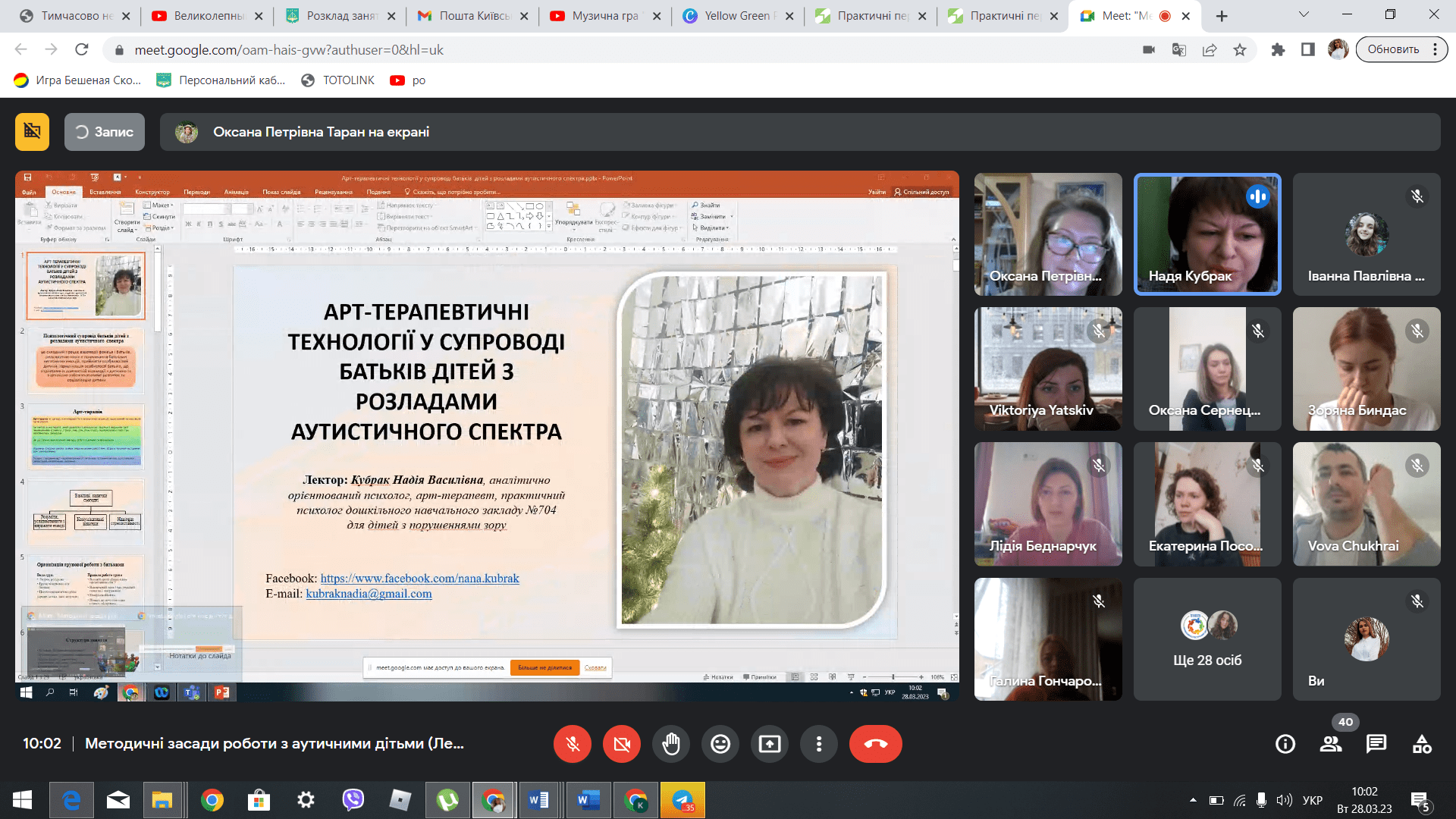Expand the browser tab search chevron
Viewport: 1456px width, 819px height.
(1303, 15)
